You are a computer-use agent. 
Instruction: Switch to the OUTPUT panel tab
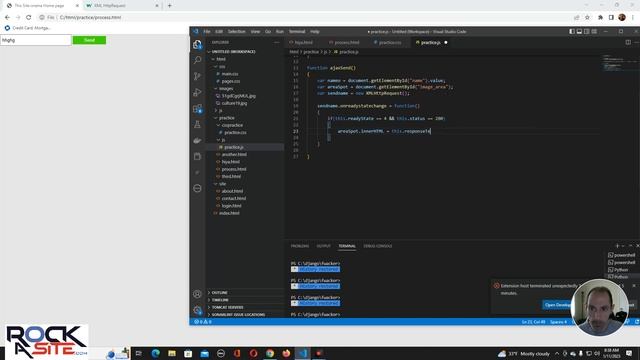[324, 246]
